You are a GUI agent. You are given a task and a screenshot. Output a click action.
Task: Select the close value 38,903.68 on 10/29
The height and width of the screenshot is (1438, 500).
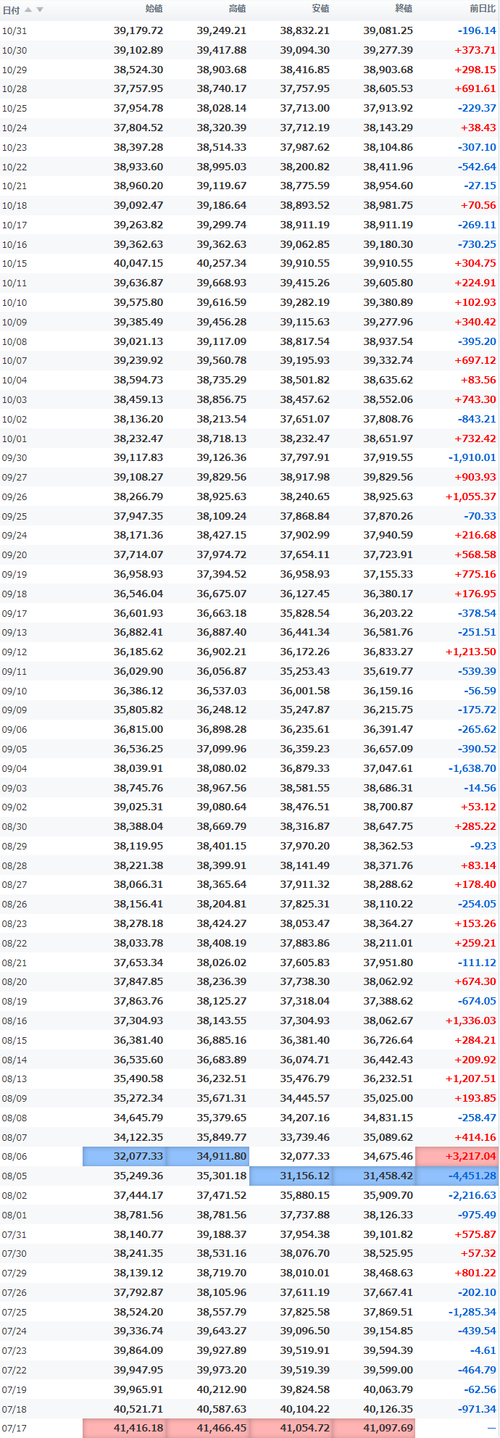388,69
